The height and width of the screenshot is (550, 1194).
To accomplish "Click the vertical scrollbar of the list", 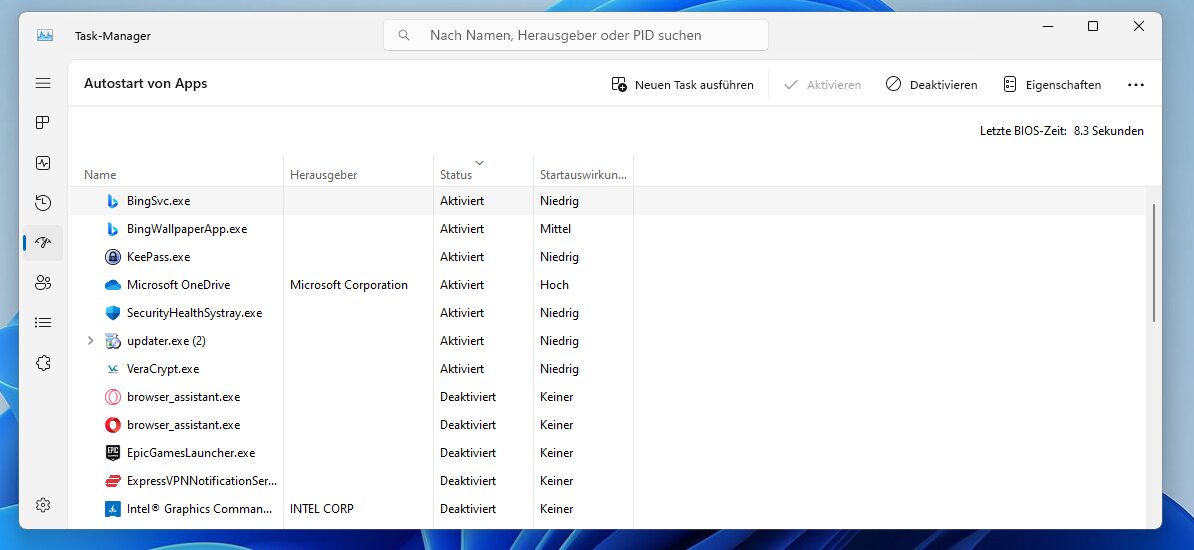I will point(1154,262).
